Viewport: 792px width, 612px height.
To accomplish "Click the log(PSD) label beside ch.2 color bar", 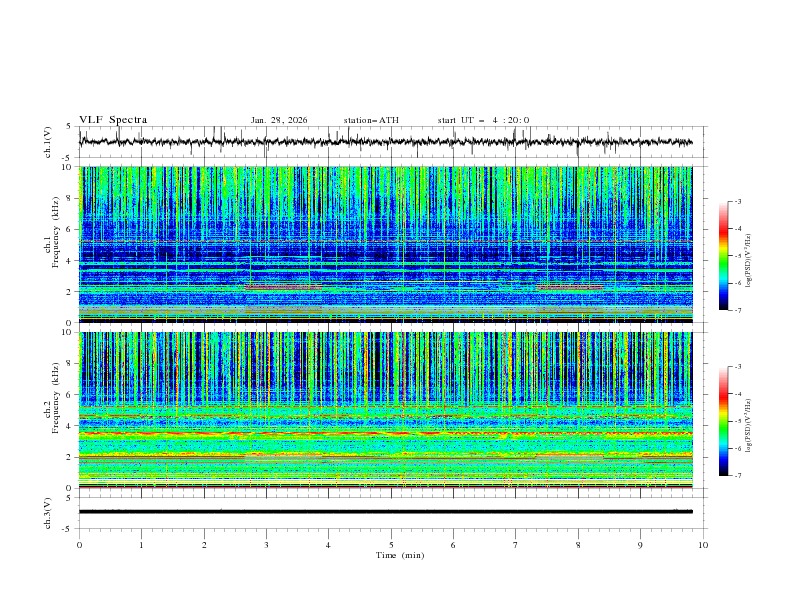I will tap(748, 426).
